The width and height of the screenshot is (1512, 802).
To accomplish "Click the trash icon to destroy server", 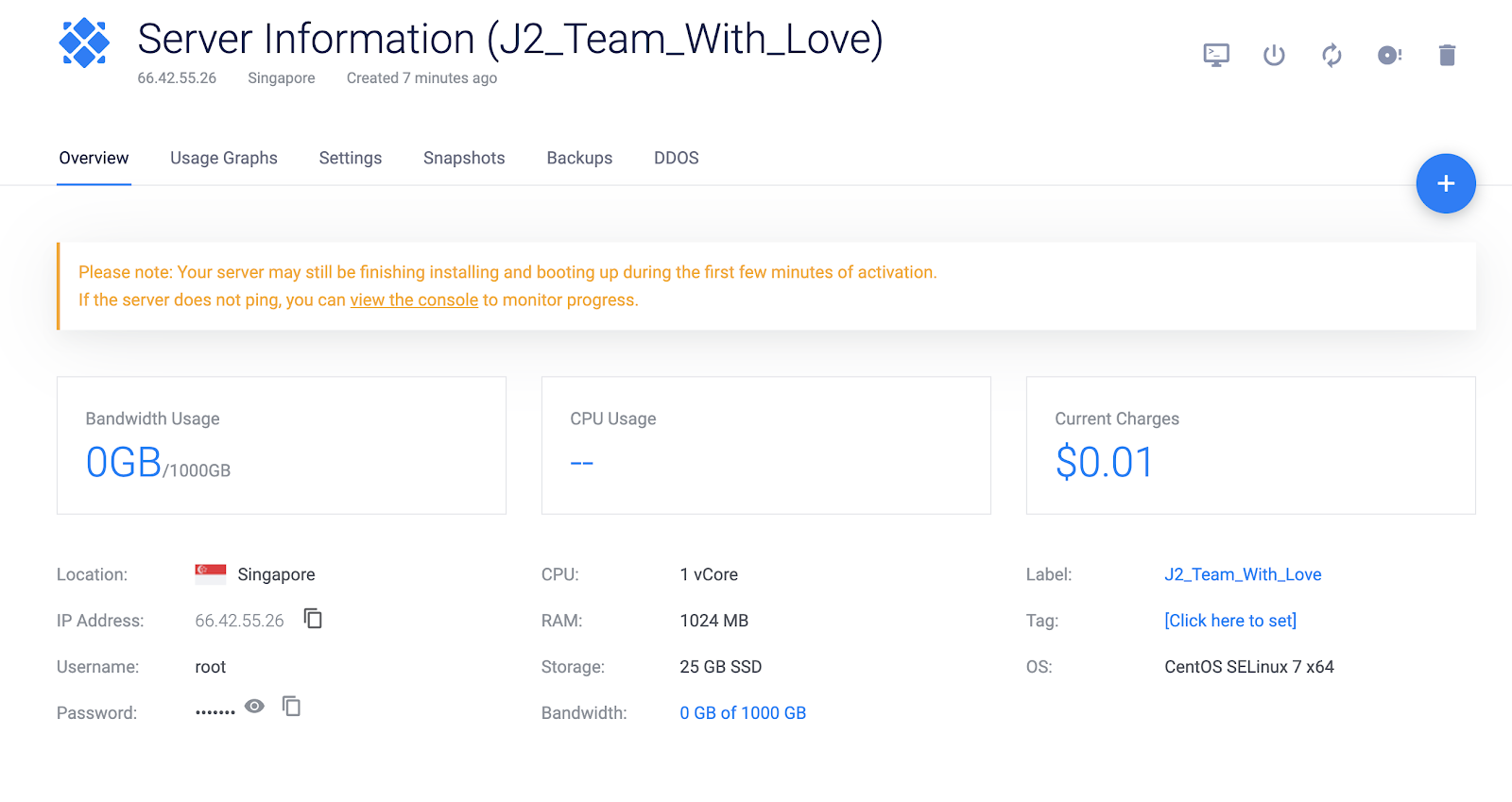I will coord(1447,55).
